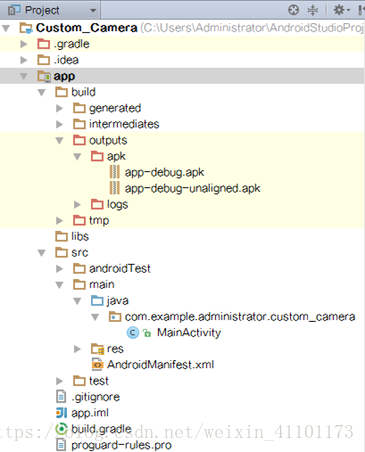Image resolution: width=365 pixels, height=452 pixels.
Task: Click the MainActivity class icon
Action: [133, 333]
